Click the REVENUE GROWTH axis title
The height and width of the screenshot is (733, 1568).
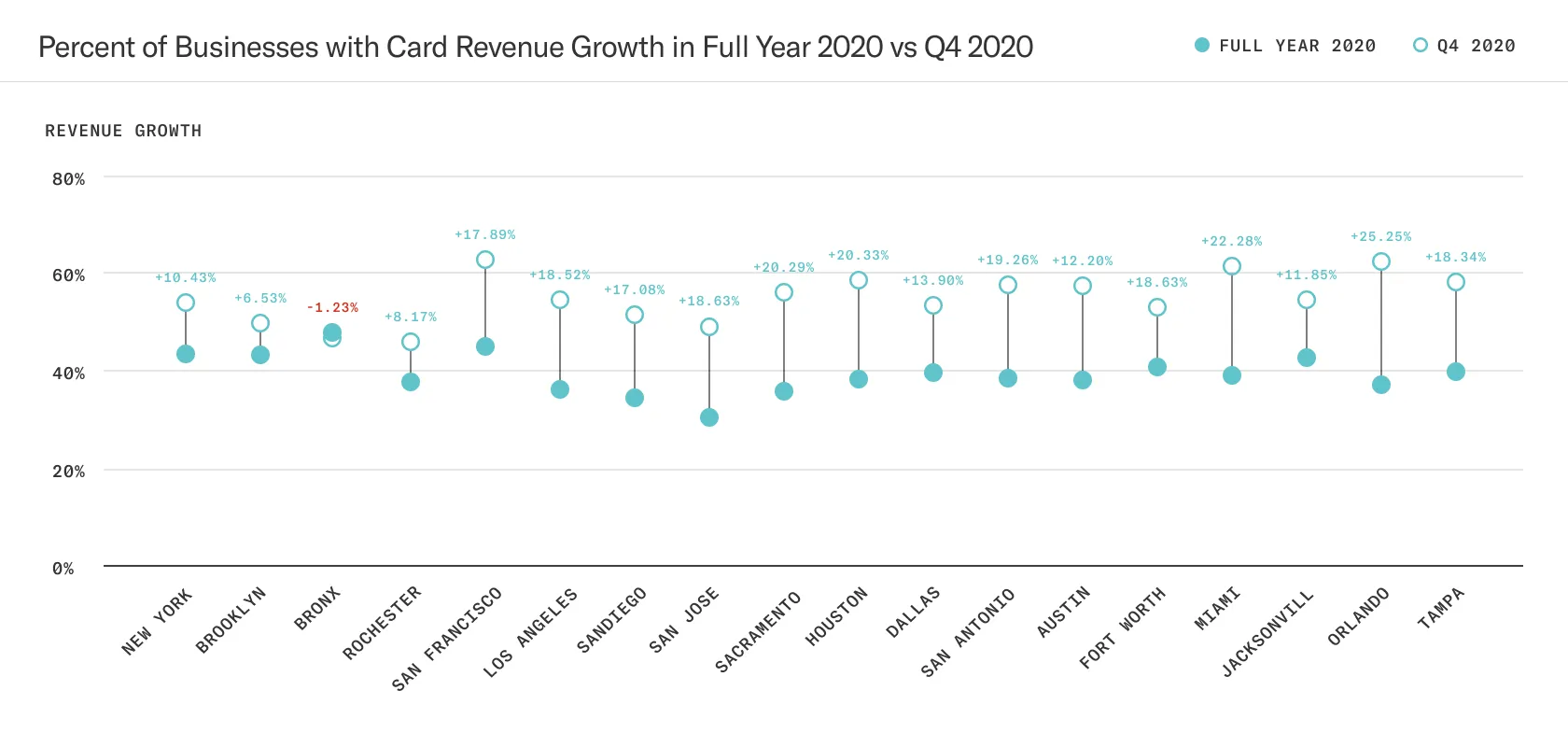(x=123, y=131)
